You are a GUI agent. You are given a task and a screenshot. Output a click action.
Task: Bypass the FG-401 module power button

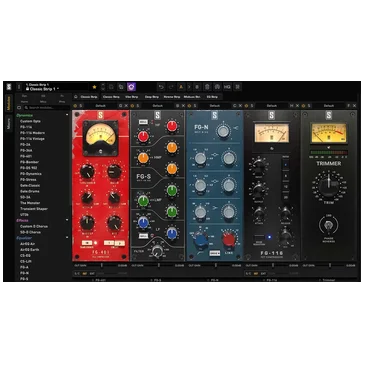click(75, 106)
